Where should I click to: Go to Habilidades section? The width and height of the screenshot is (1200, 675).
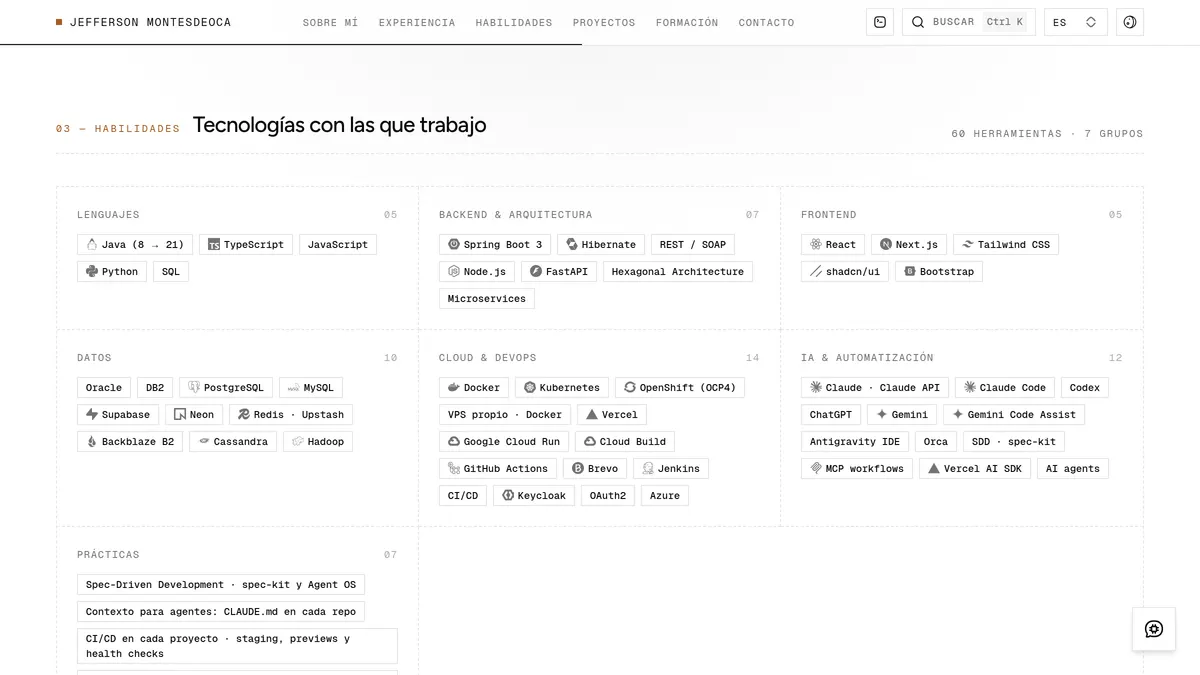point(514,22)
